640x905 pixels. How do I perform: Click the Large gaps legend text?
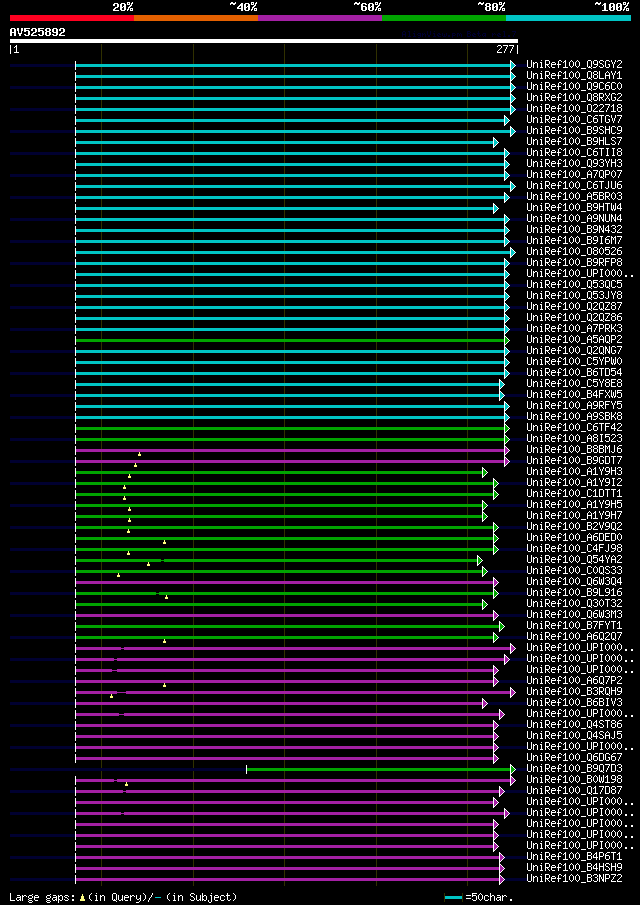point(43,897)
